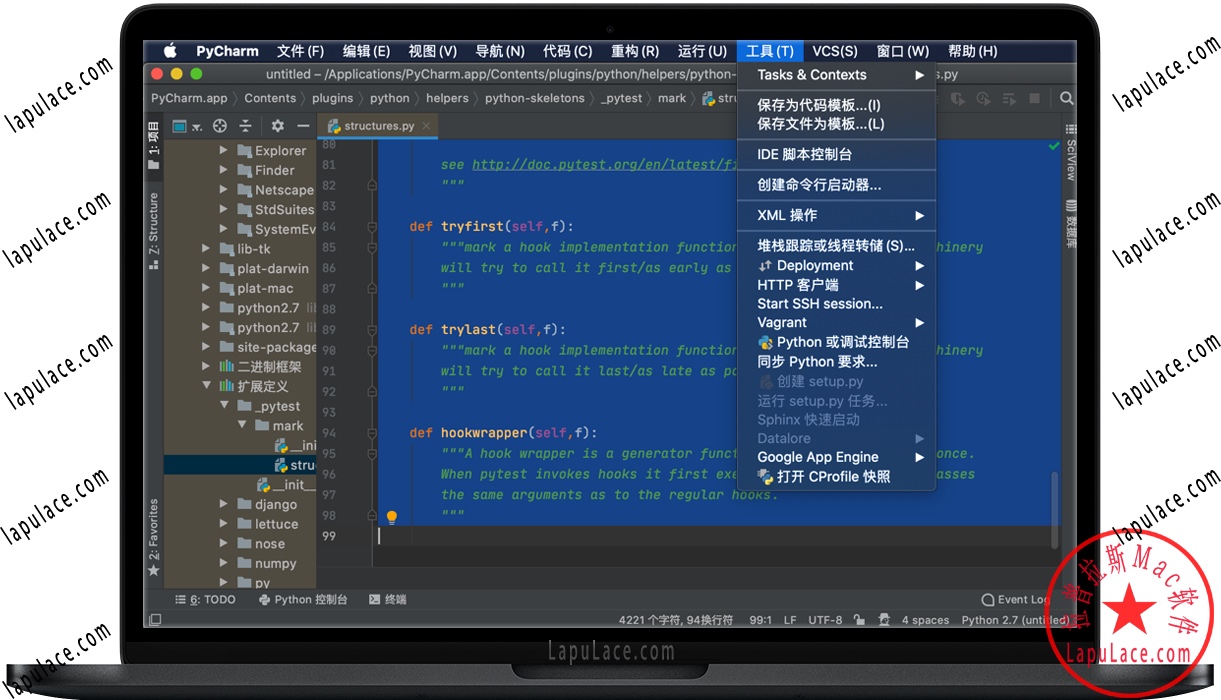Click the python-skeletons breadcrumb

tap(535, 98)
